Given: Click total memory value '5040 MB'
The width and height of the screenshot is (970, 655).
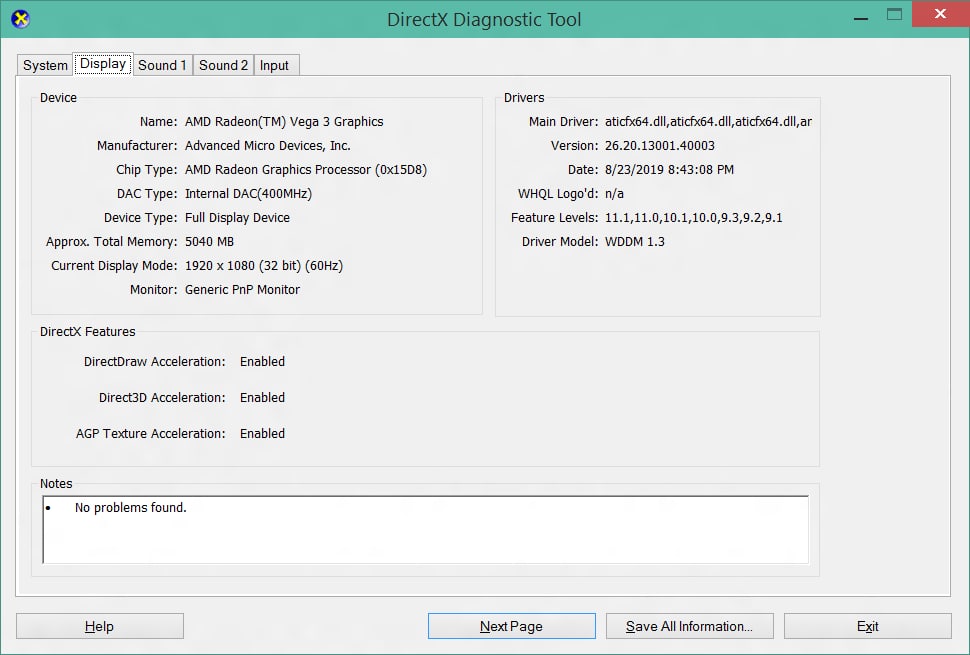Looking at the screenshot, I should point(209,242).
